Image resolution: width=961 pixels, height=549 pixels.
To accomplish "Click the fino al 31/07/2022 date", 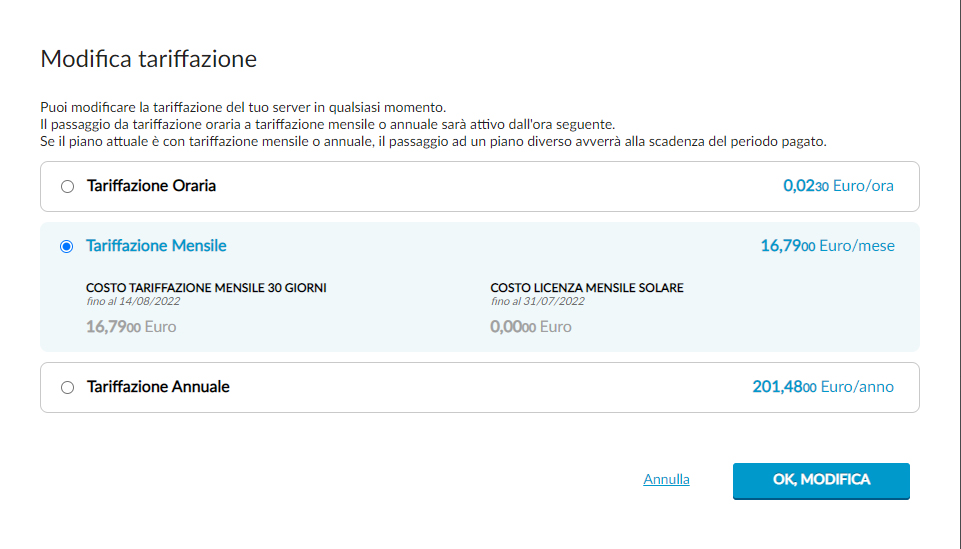I will coord(537,301).
